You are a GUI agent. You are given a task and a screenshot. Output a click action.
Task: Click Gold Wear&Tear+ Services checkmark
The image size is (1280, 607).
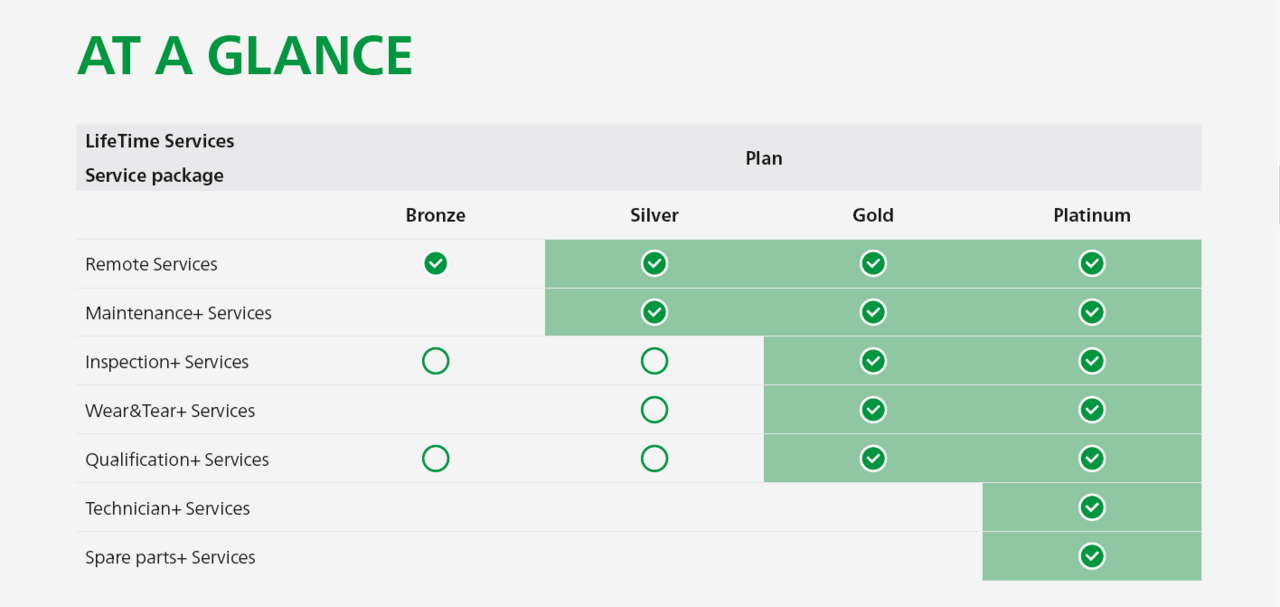pos(873,410)
